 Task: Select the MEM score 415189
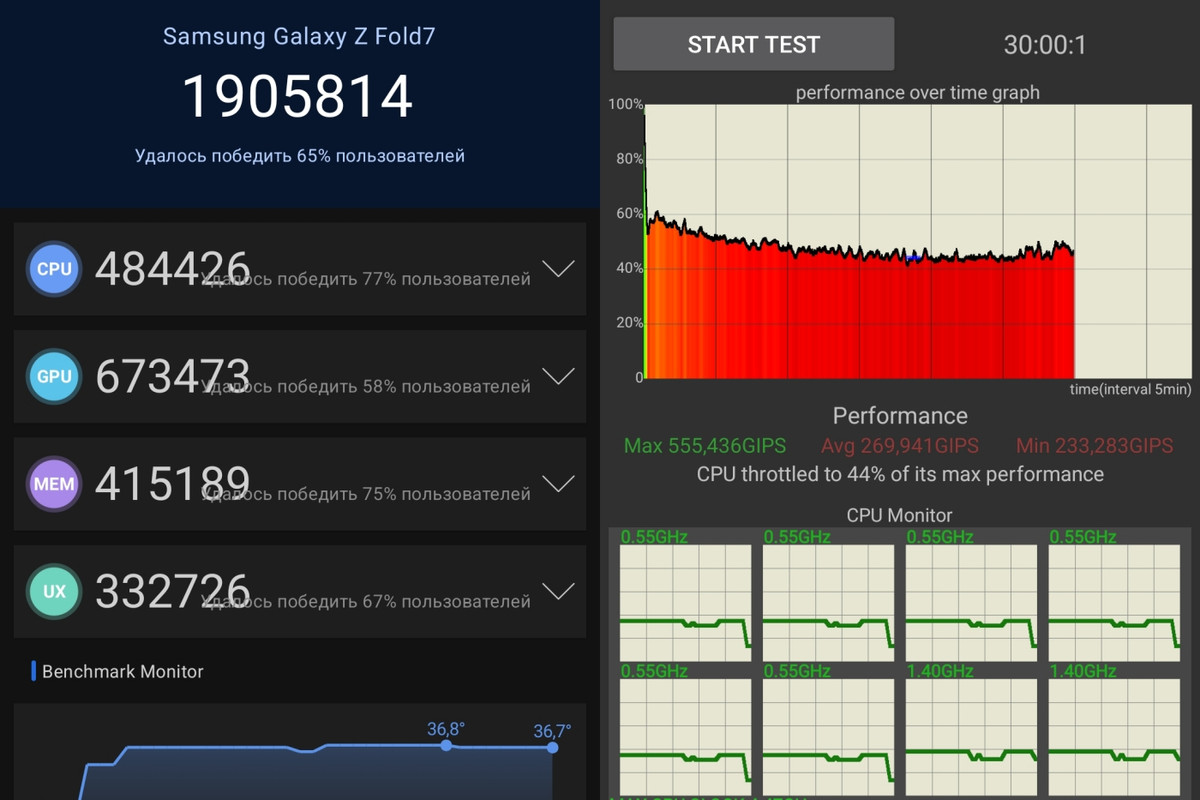tap(172, 483)
